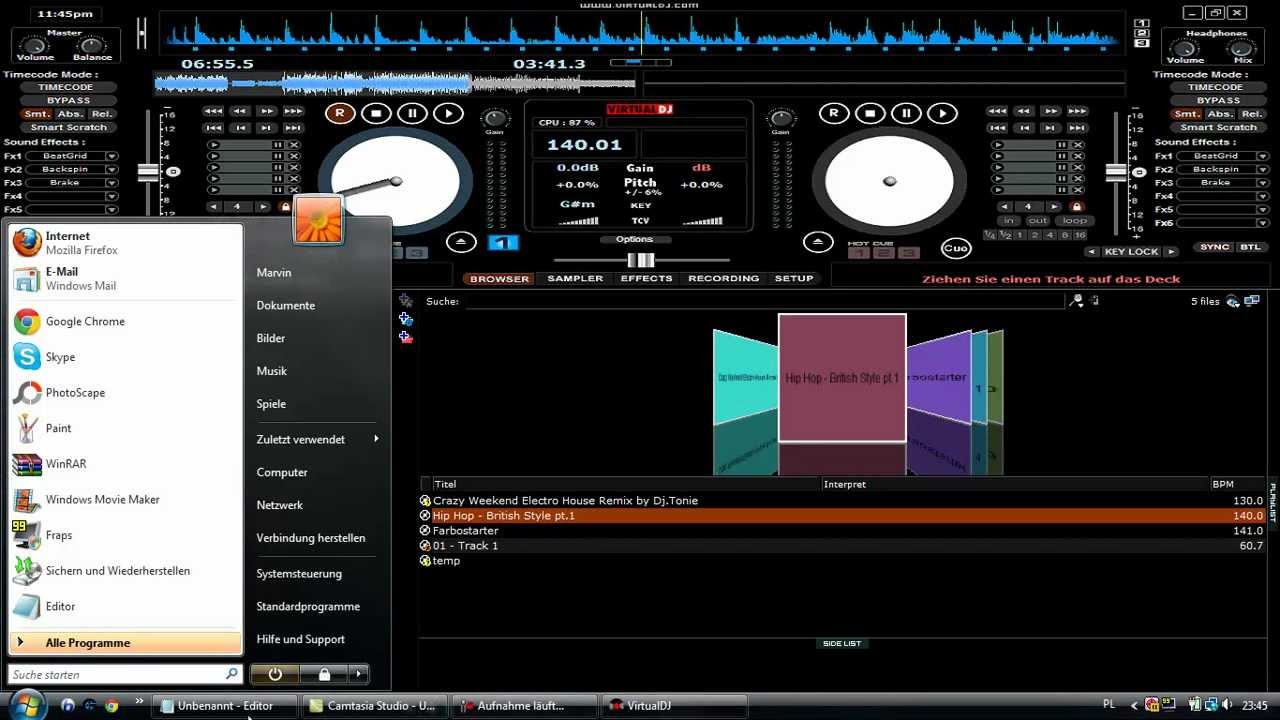The height and width of the screenshot is (720, 1280).
Task: Launch PhotoScape from the Start menu
Action: (125, 393)
